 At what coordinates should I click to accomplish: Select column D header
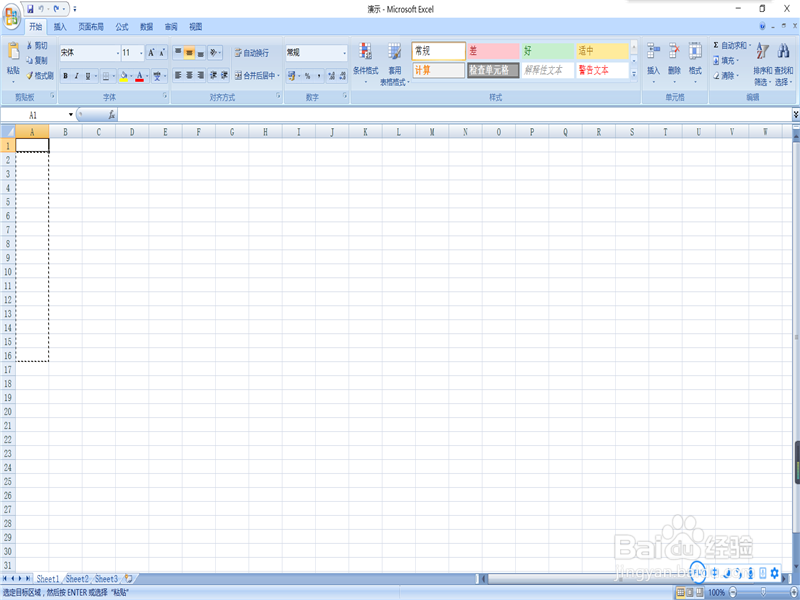tap(132, 132)
